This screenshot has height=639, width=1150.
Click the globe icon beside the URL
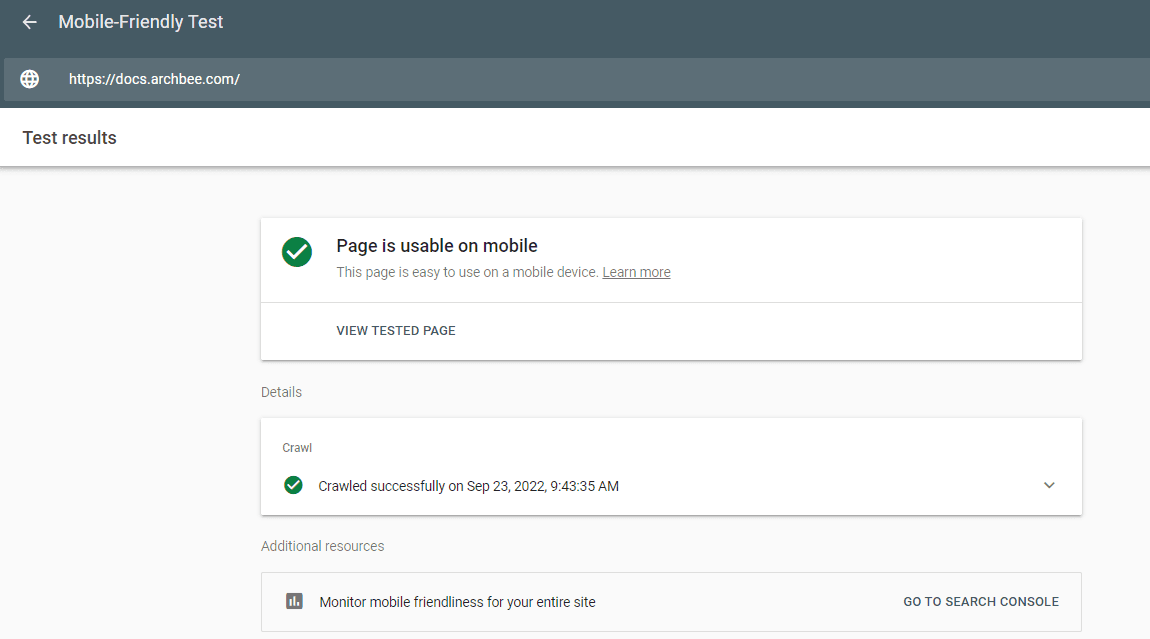[30, 79]
